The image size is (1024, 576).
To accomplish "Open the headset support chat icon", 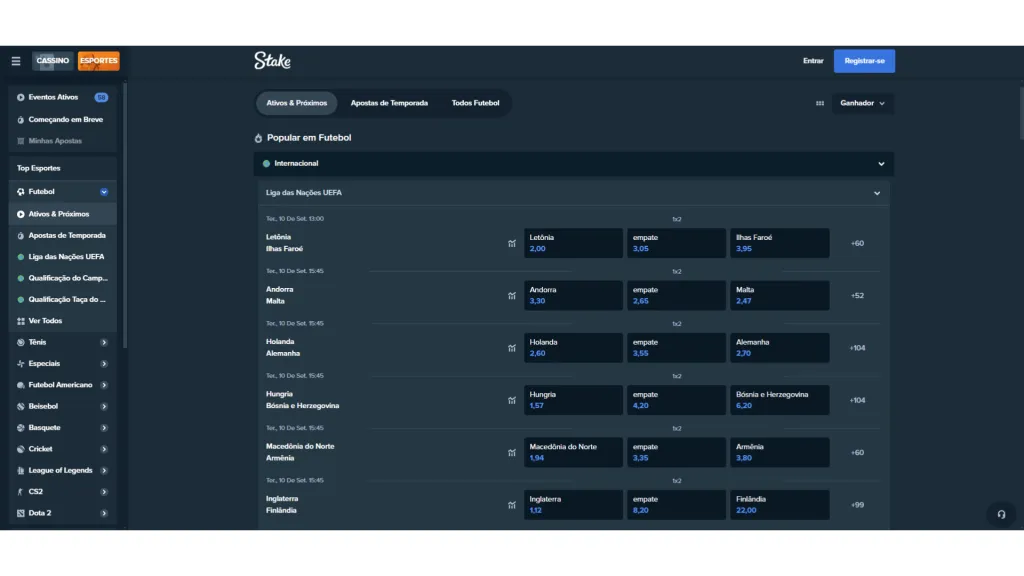I will [1001, 514].
